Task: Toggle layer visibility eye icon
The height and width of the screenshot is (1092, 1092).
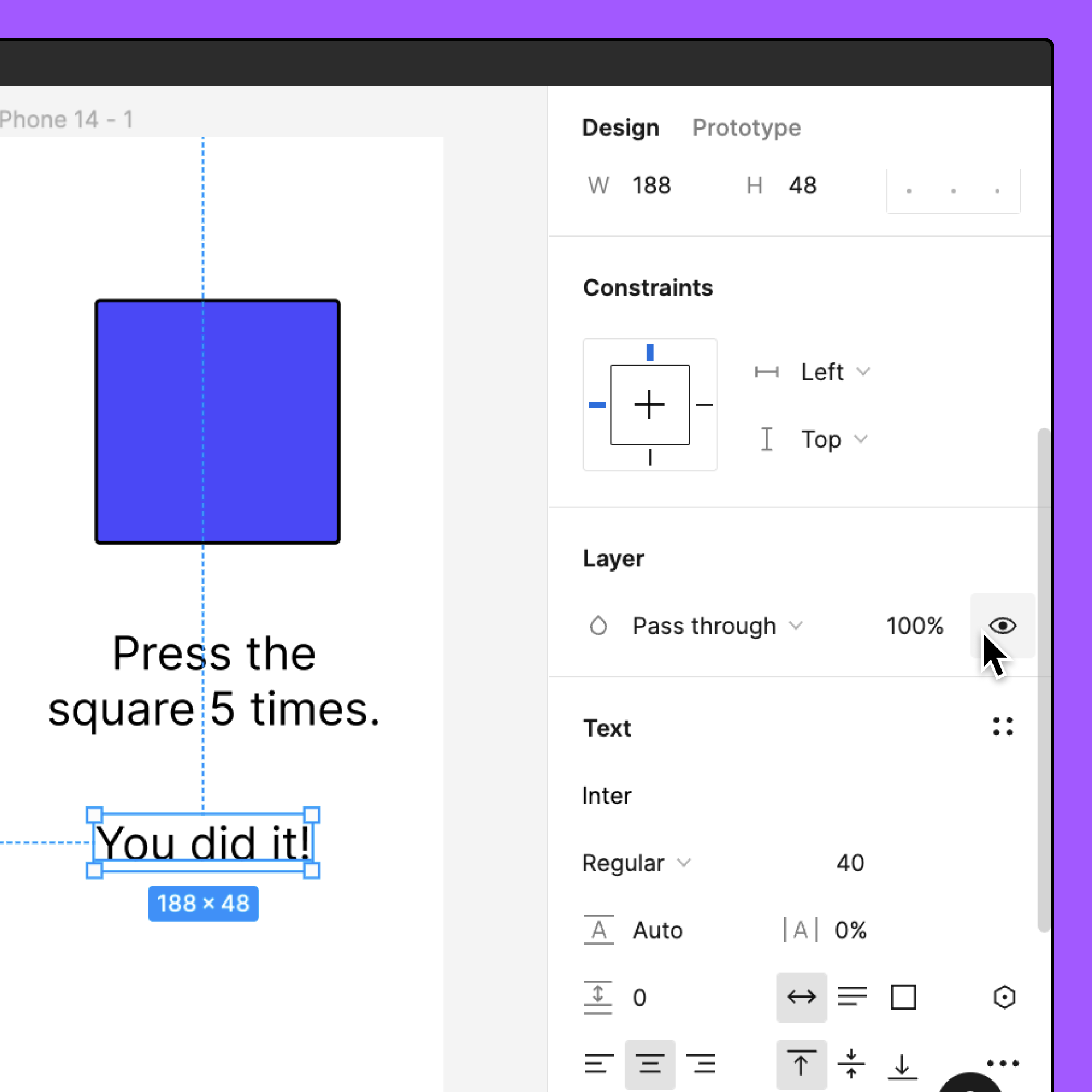Action: (1002, 626)
